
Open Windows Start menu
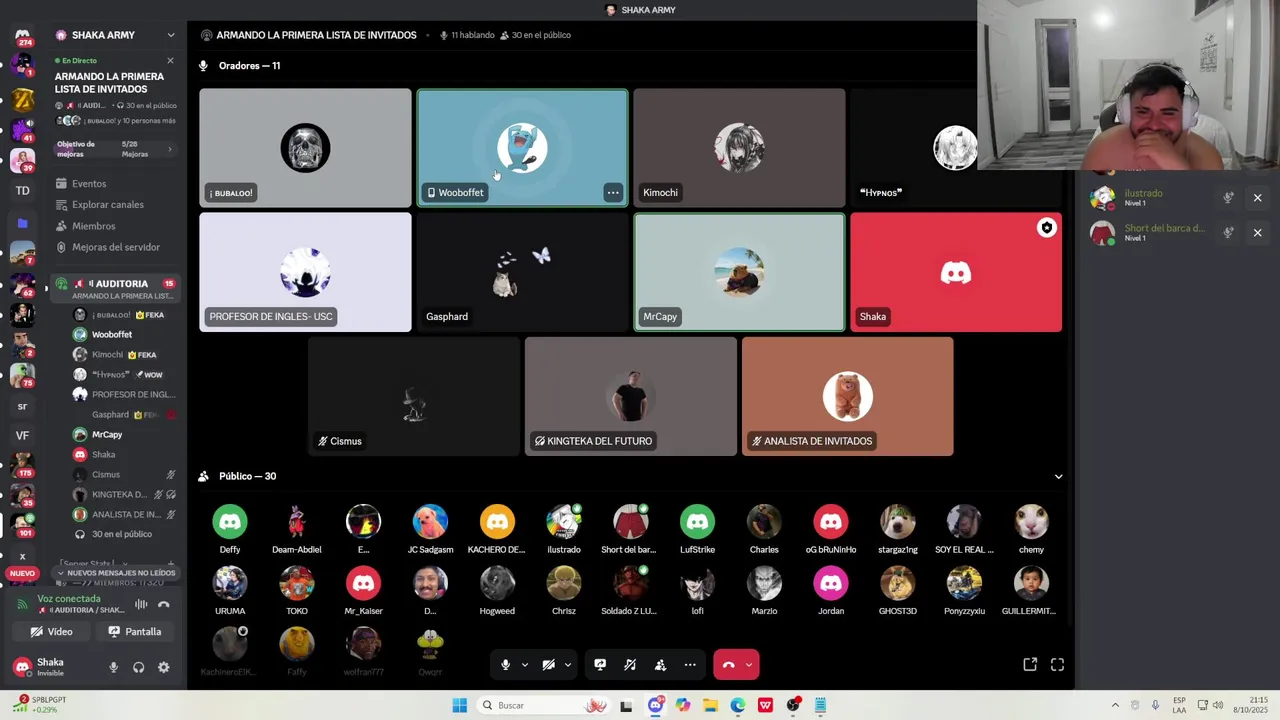pyautogui.click(x=459, y=705)
